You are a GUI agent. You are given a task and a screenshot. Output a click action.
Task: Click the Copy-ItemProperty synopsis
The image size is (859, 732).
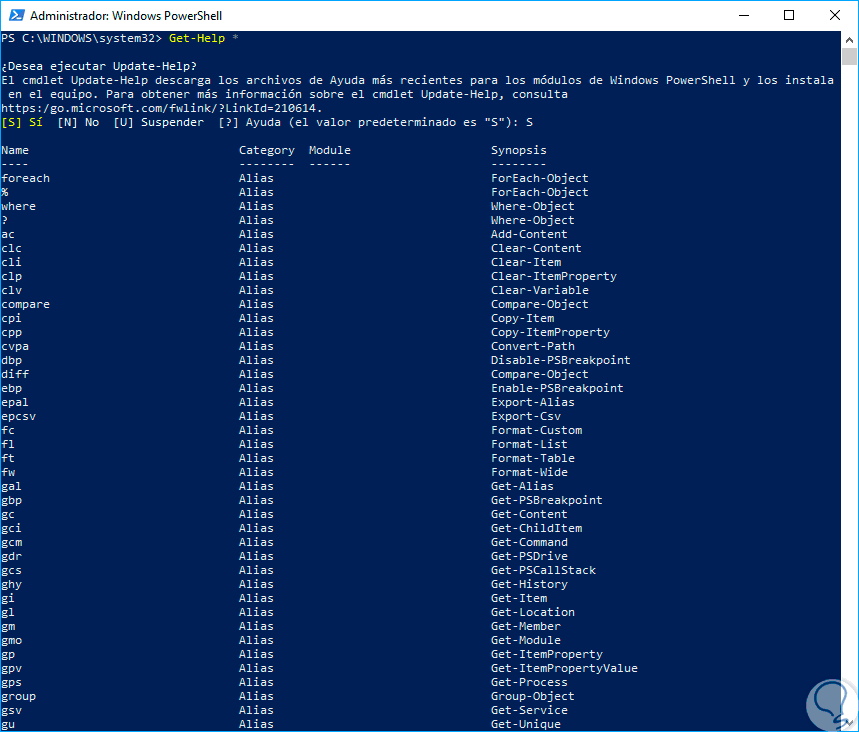tap(551, 332)
